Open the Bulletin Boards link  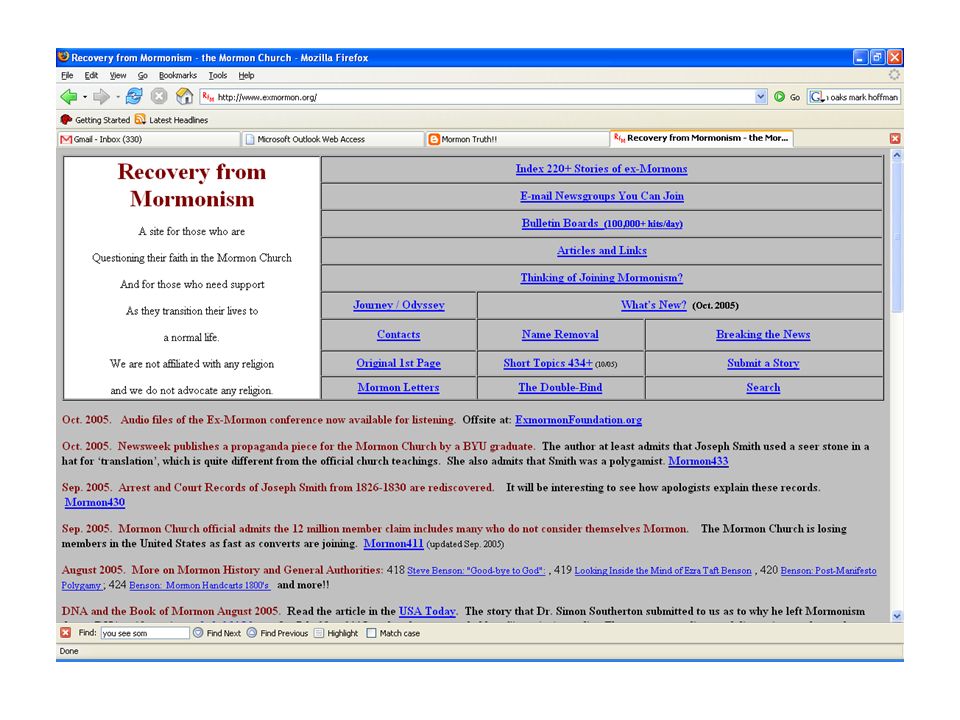(602, 223)
